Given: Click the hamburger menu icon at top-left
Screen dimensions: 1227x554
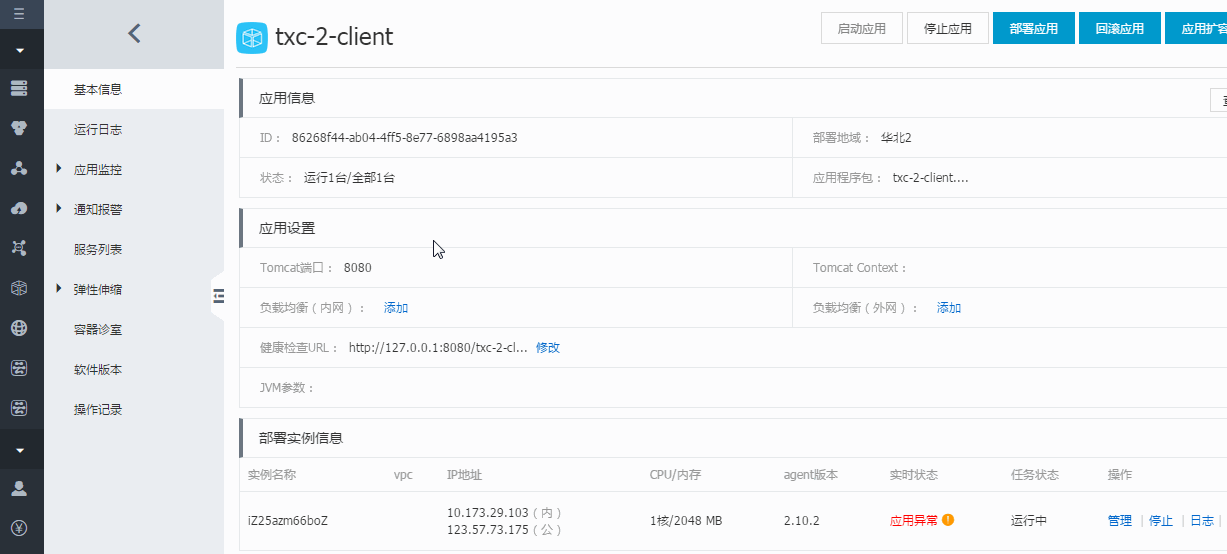Looking at the screenshot, I should 19,14.
